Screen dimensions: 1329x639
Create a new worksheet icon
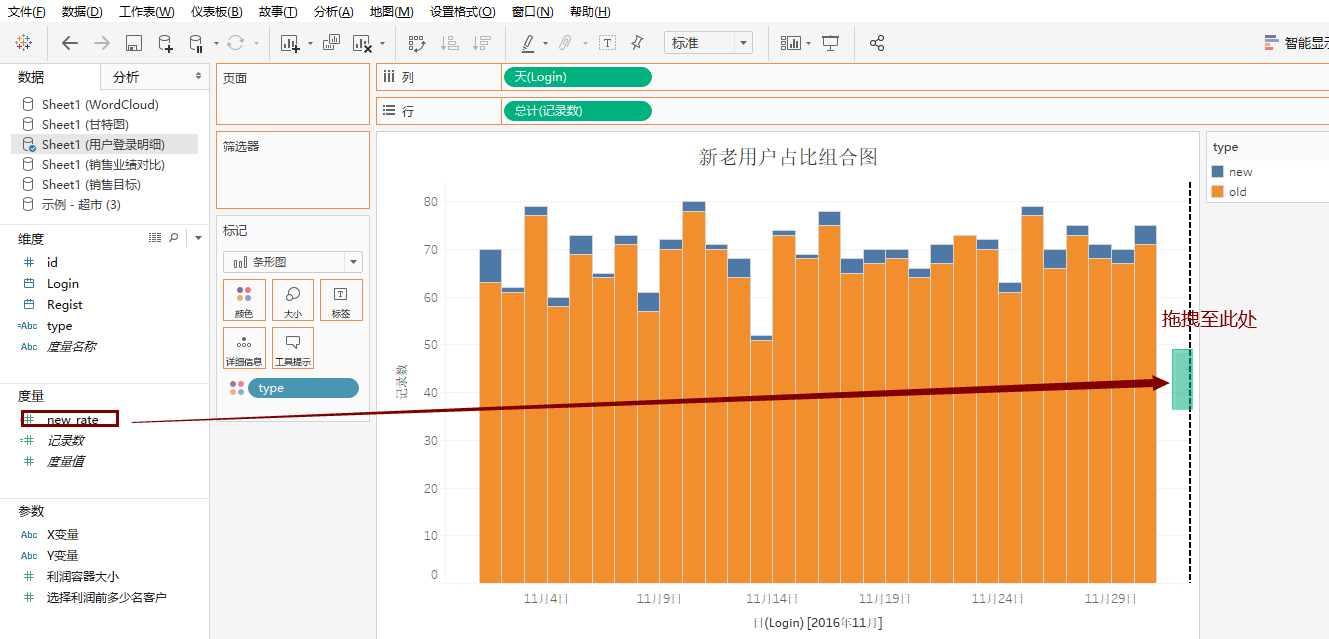coord(290,43)
